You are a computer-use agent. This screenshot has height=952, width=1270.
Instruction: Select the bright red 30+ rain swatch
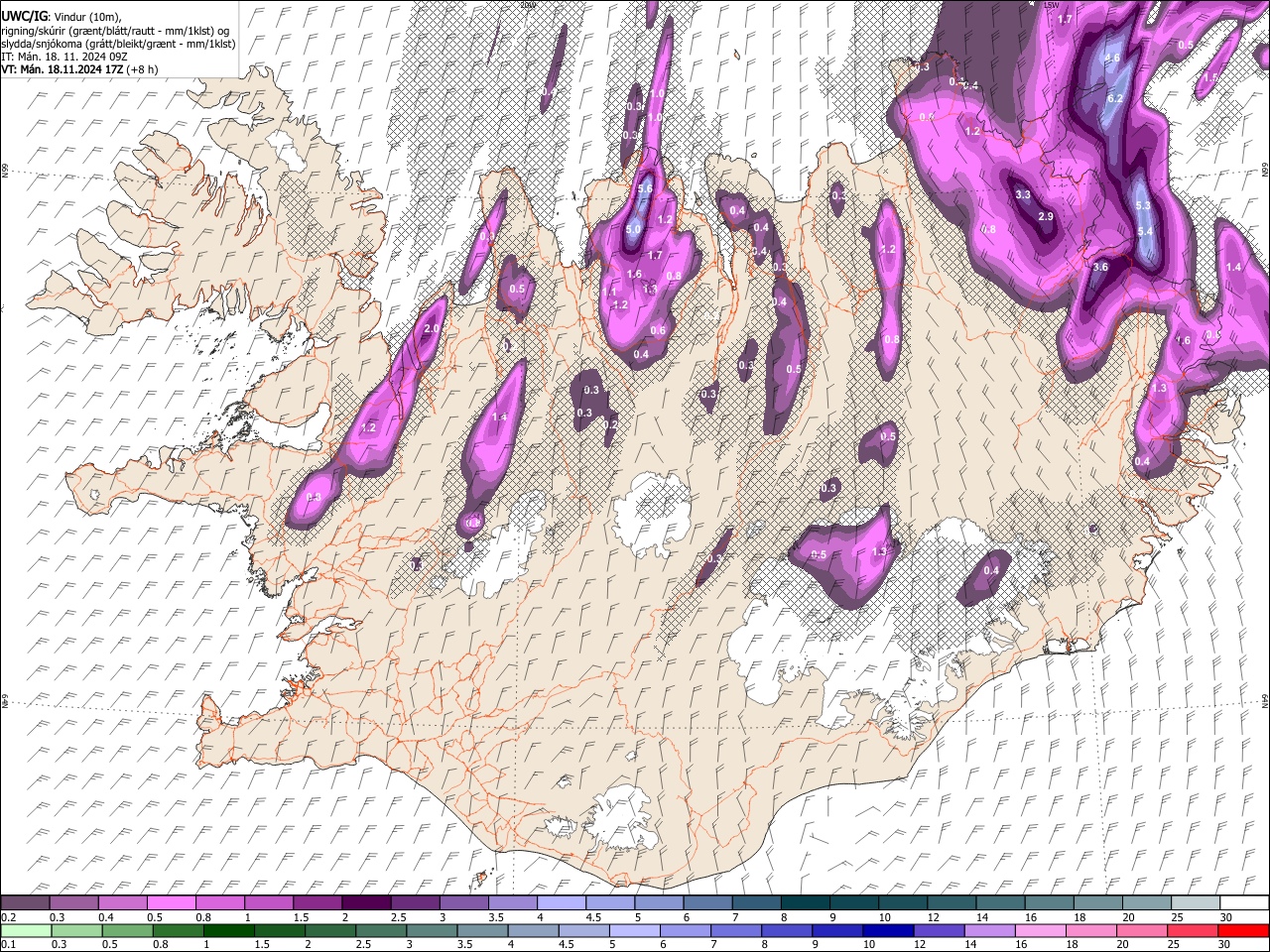pyautogui.click(x=1242, y=930)
